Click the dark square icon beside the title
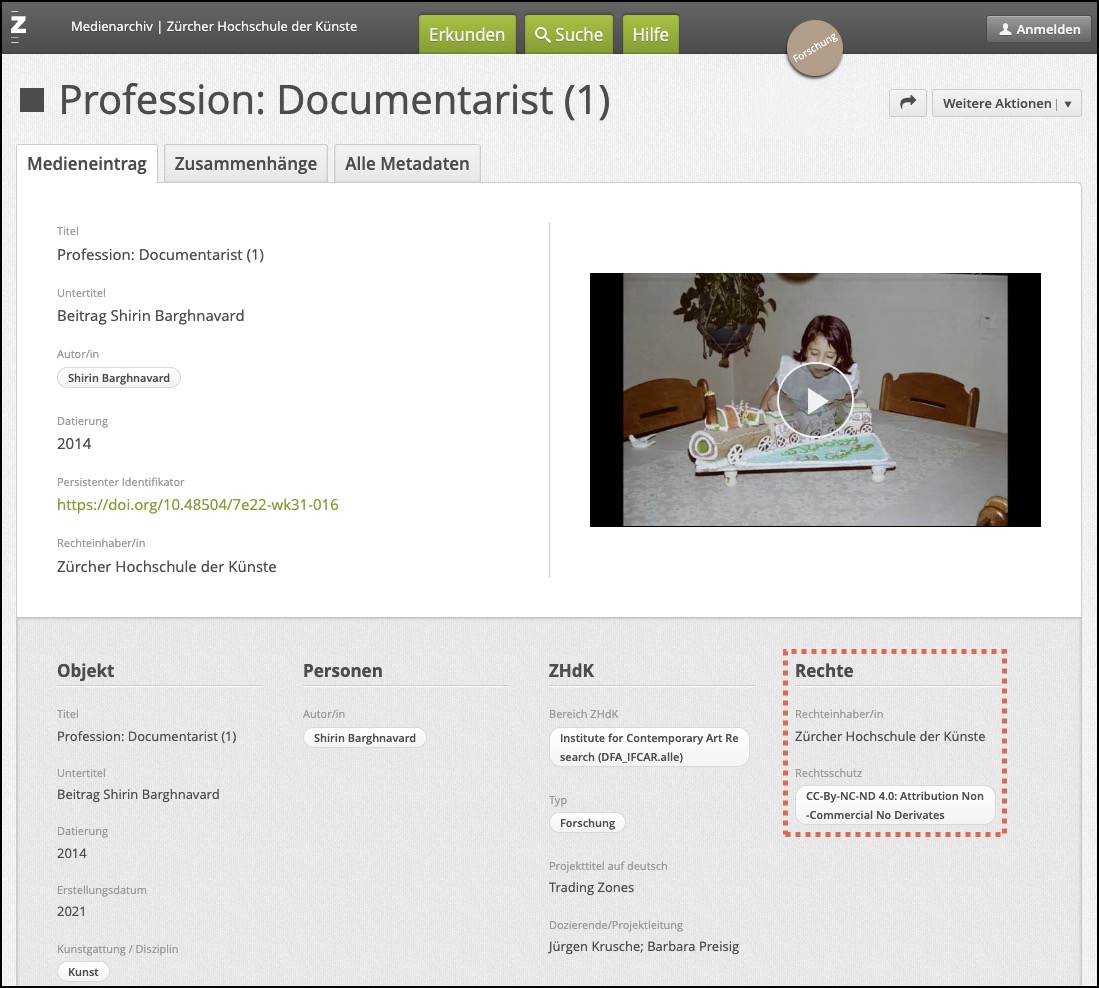1099x988 pixels. 33,101
